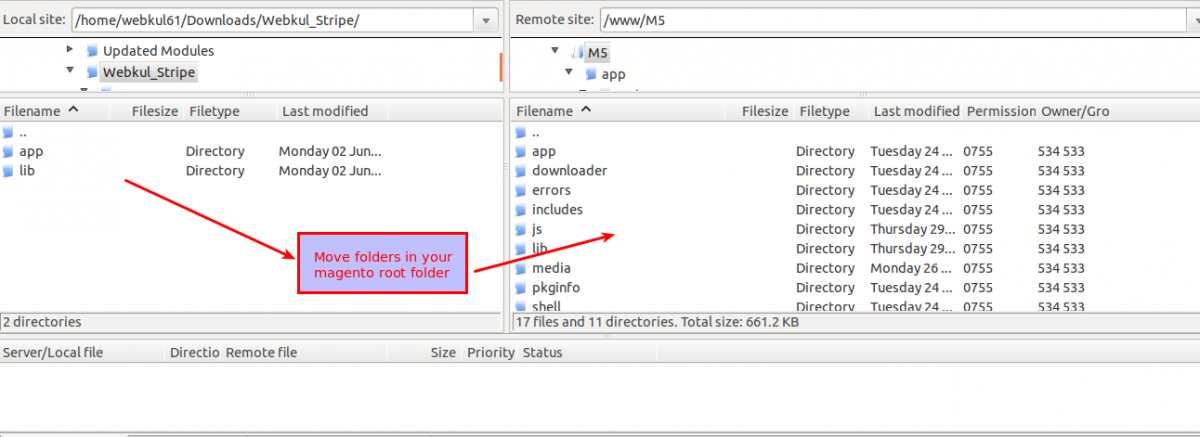Go to parent directory in remote list
This screenshot has width=1200, height=437.
(535, 132)
